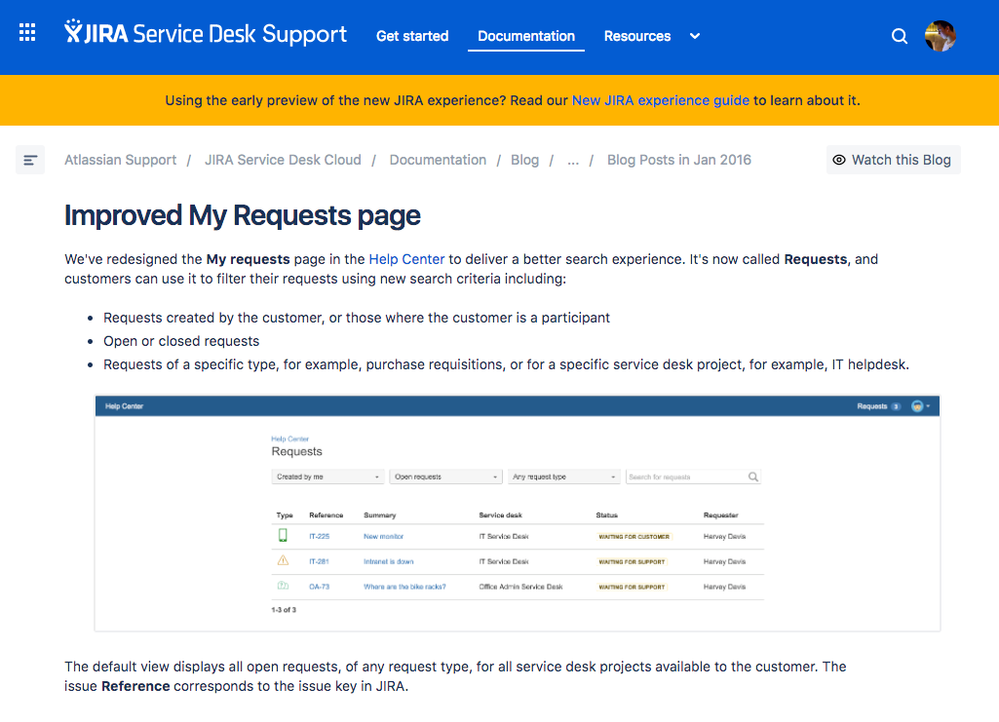Open the app switcher grid icon
This screenshot has height=722, width=999.
click(27, 32)
